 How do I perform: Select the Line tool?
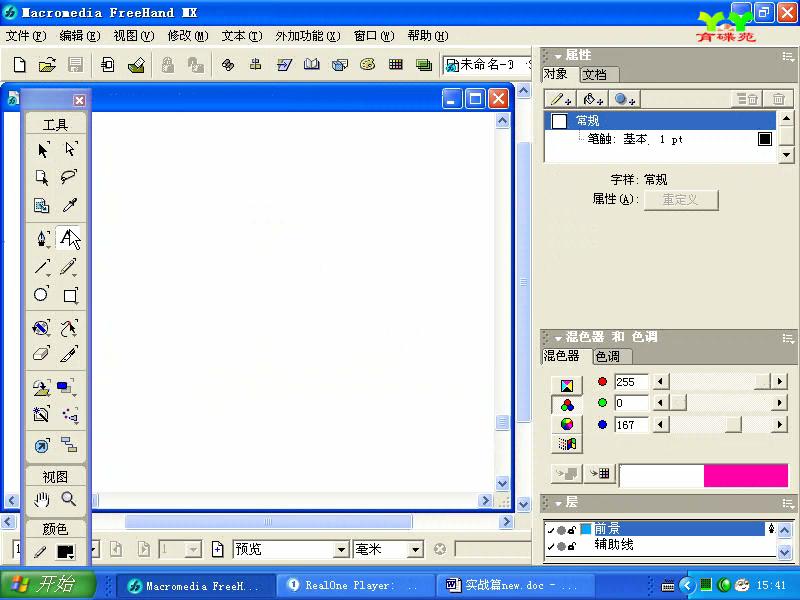42,267
